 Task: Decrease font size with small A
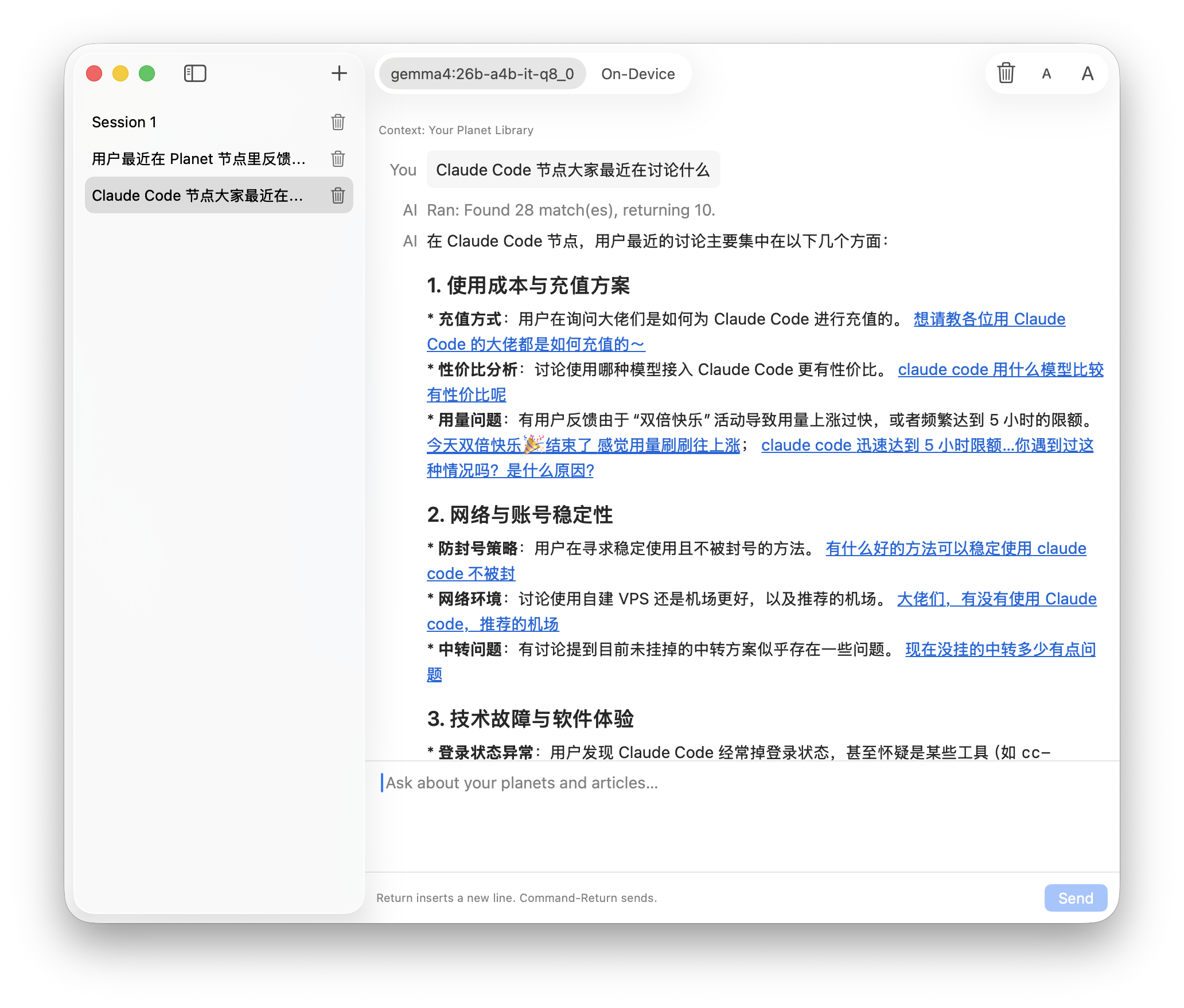pyautogui.click(x=1046, y=74)
